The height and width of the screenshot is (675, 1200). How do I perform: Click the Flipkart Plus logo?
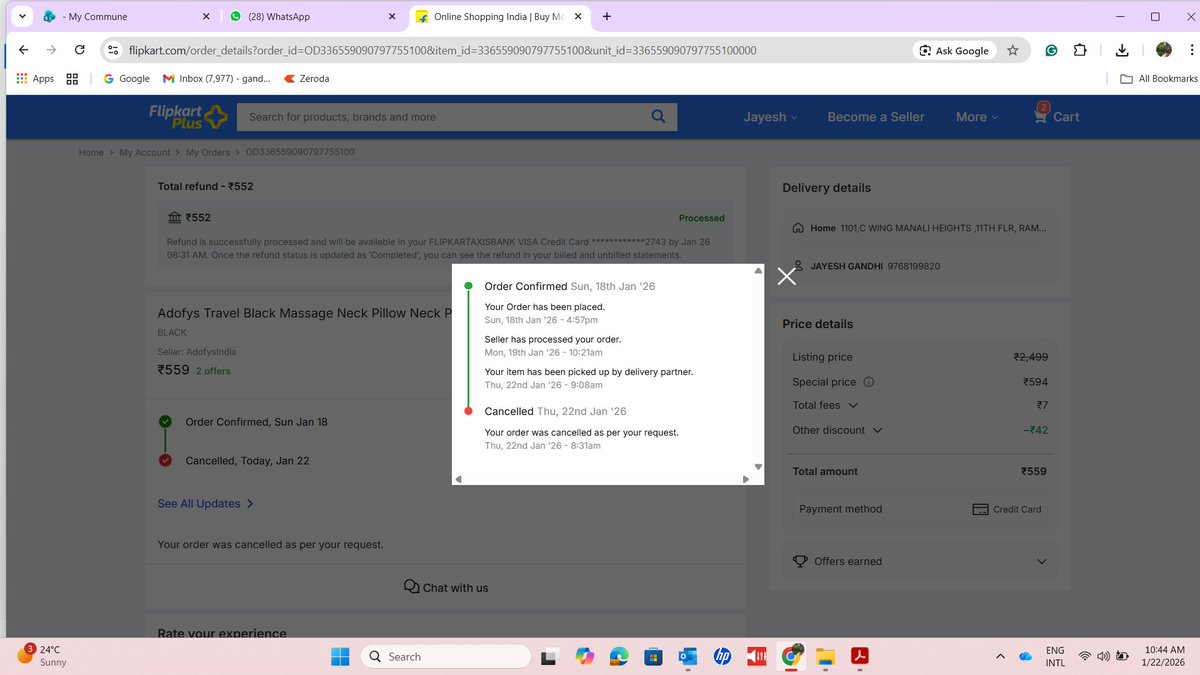189,117
